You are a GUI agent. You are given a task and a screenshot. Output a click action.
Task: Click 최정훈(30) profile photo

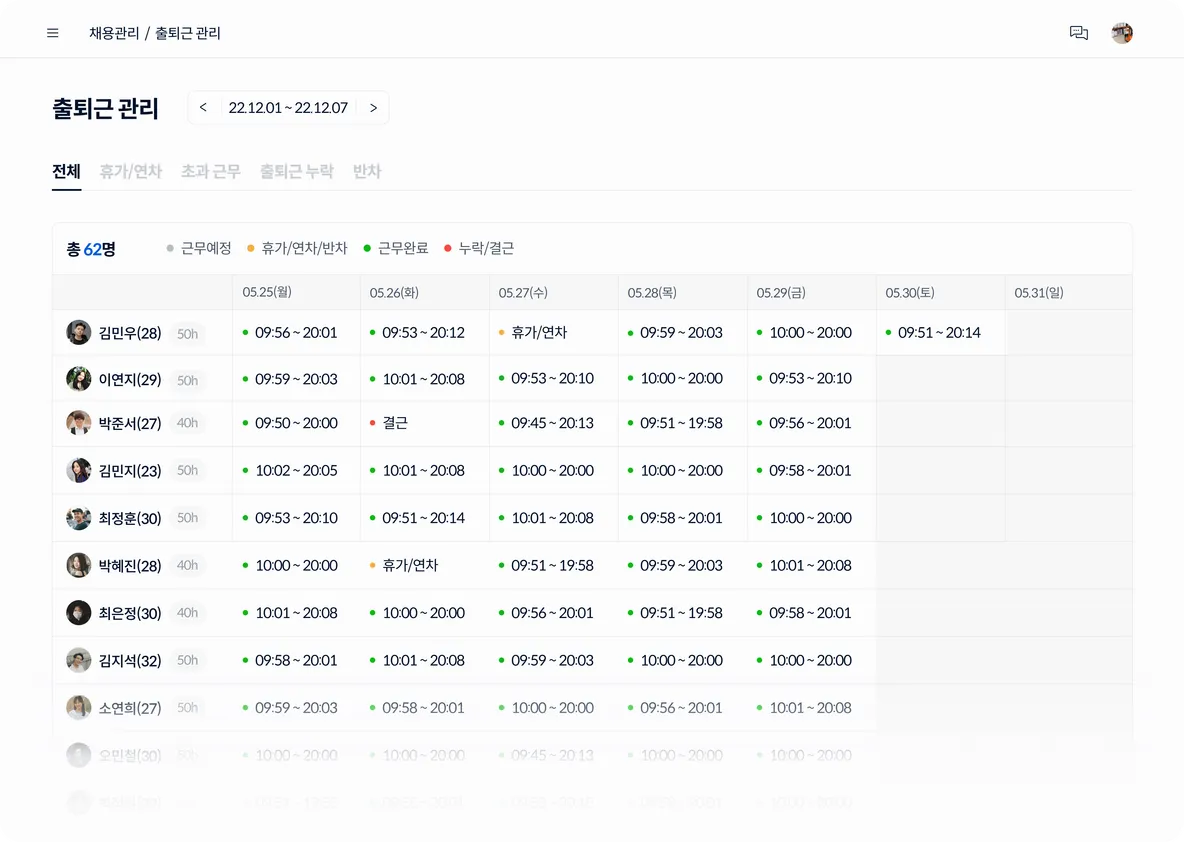[79, 518]
